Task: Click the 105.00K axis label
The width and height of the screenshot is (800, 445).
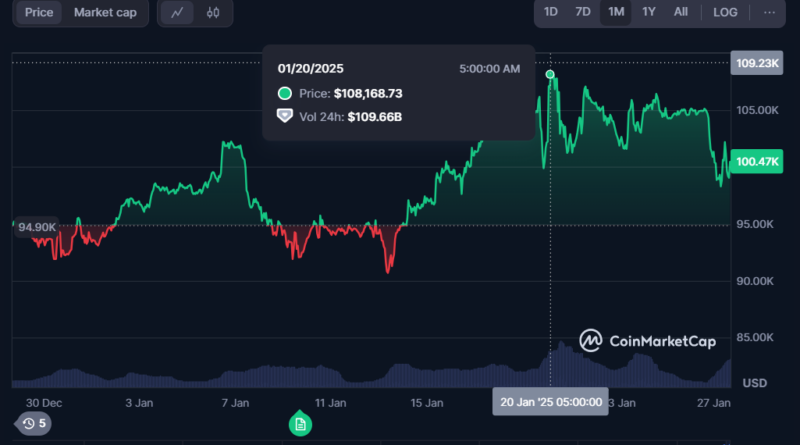Action: (x=757, y=110)
